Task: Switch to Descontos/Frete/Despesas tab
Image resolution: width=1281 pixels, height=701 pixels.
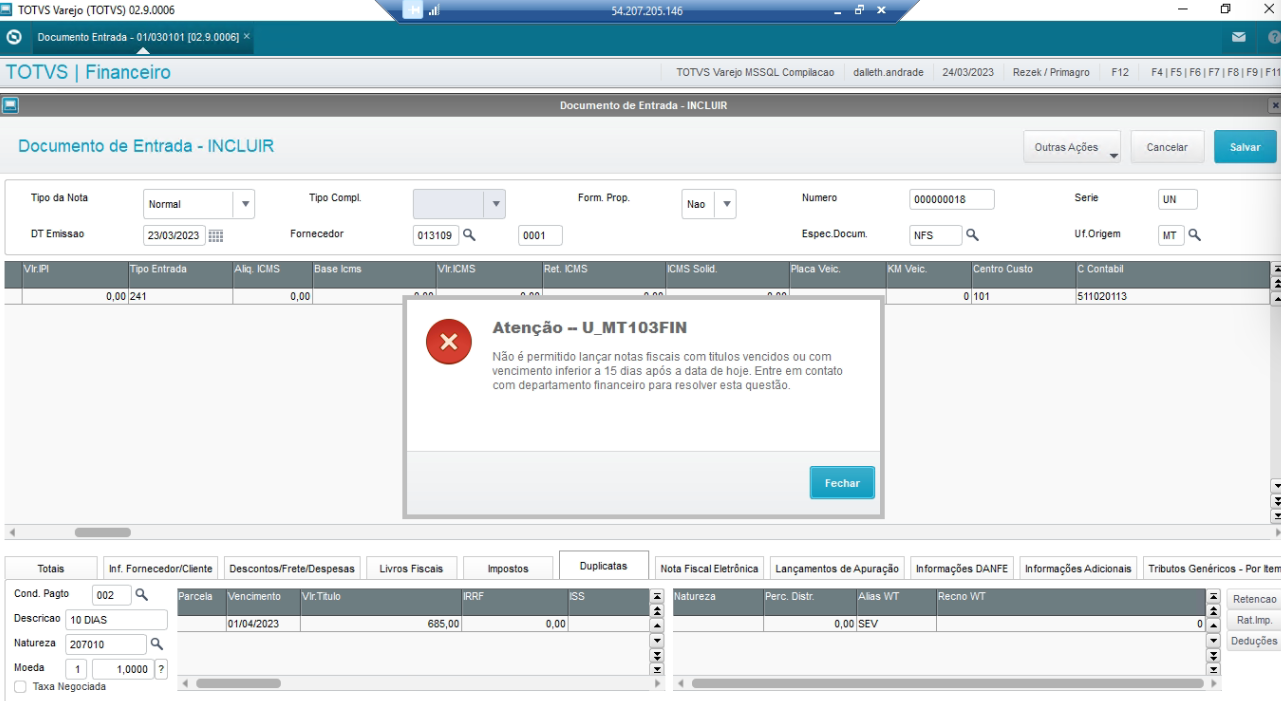Action: pyautogui.click(x=292, y=568)
